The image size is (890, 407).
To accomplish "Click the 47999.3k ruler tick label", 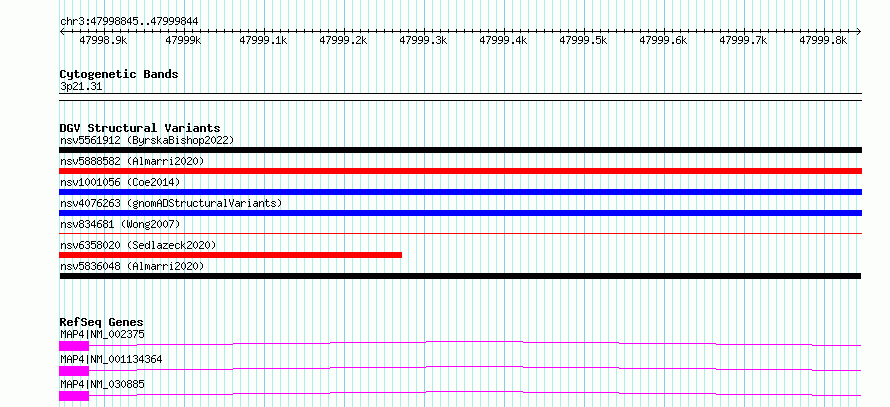I will [x=423, y=40].
